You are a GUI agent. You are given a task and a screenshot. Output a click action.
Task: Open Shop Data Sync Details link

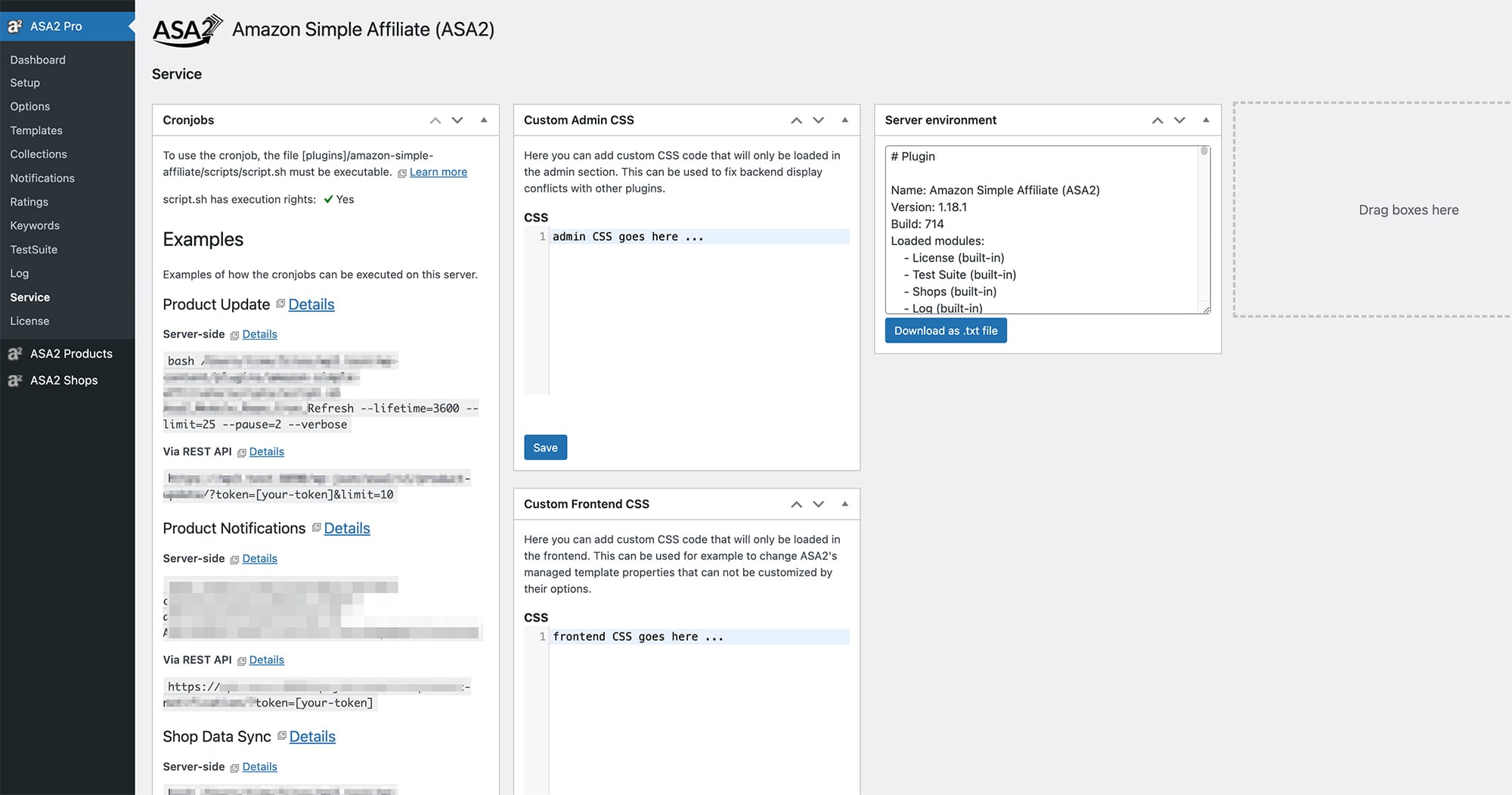pos(312,737)
